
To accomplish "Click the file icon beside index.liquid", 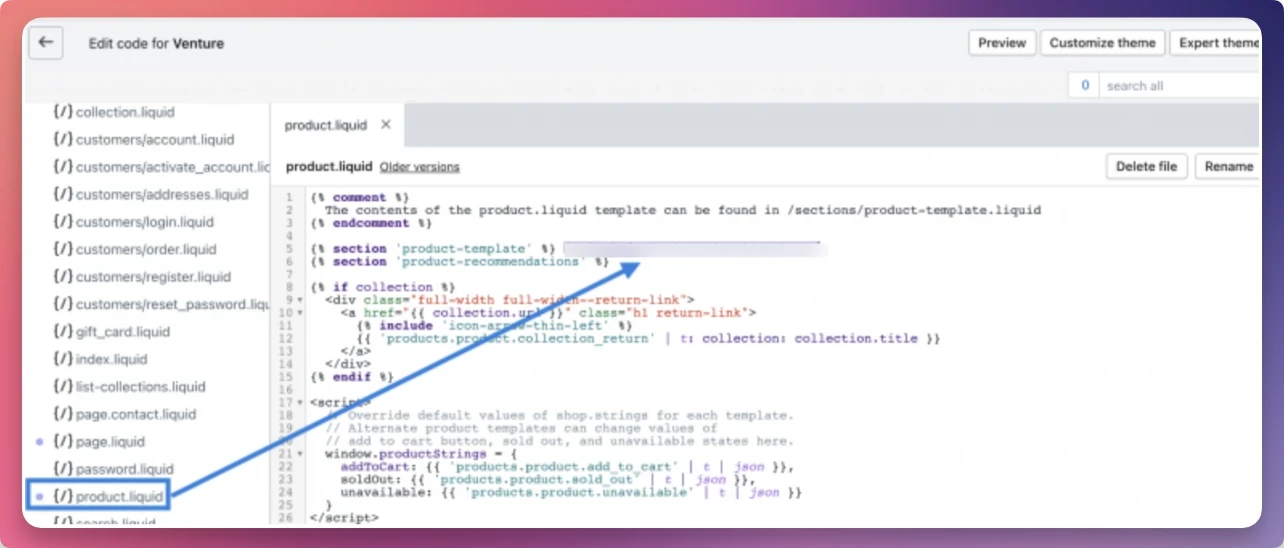I will [63, 359].
